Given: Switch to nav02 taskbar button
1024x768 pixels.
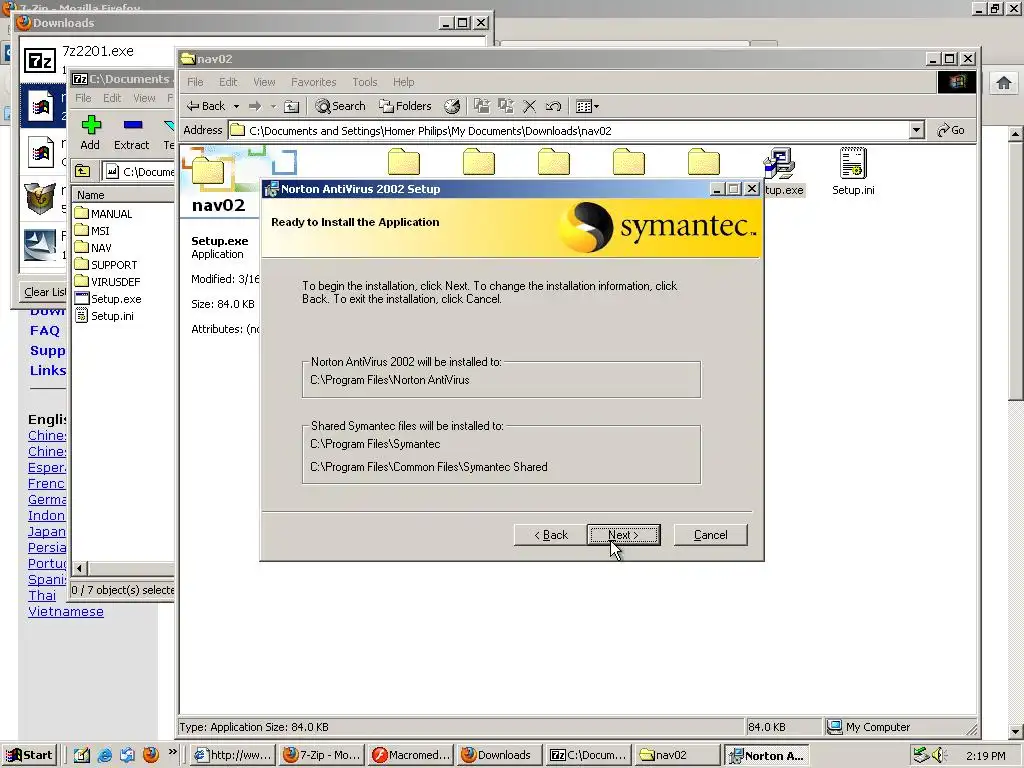Looking at the screenshot, I should point(677,756).
